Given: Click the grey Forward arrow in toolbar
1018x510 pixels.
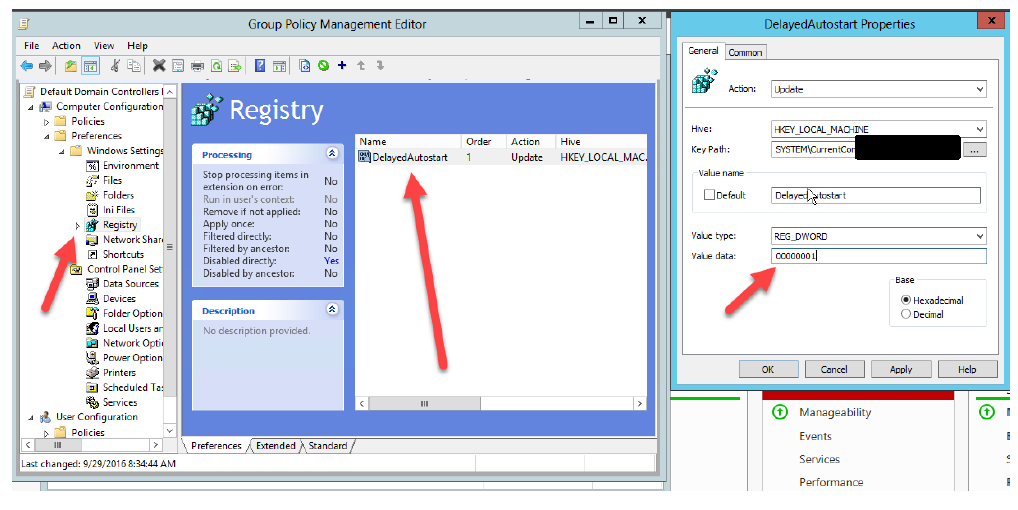Looking at the screenshot, I should click(x=45, y=66).
